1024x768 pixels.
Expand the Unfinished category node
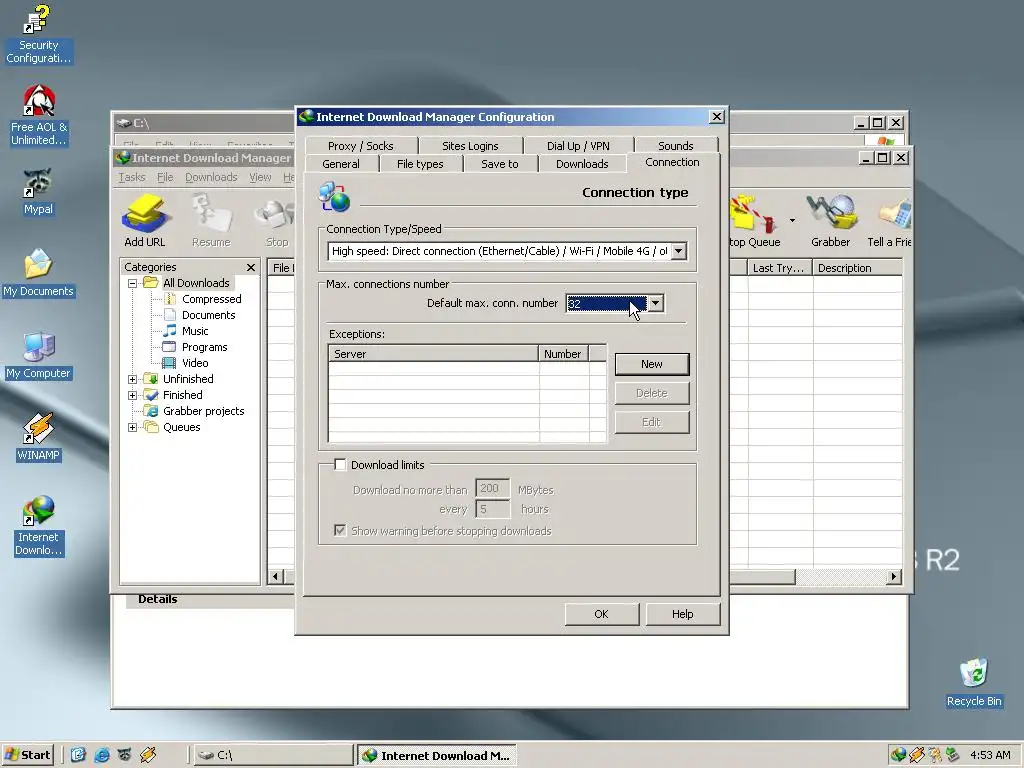[133, 379]
